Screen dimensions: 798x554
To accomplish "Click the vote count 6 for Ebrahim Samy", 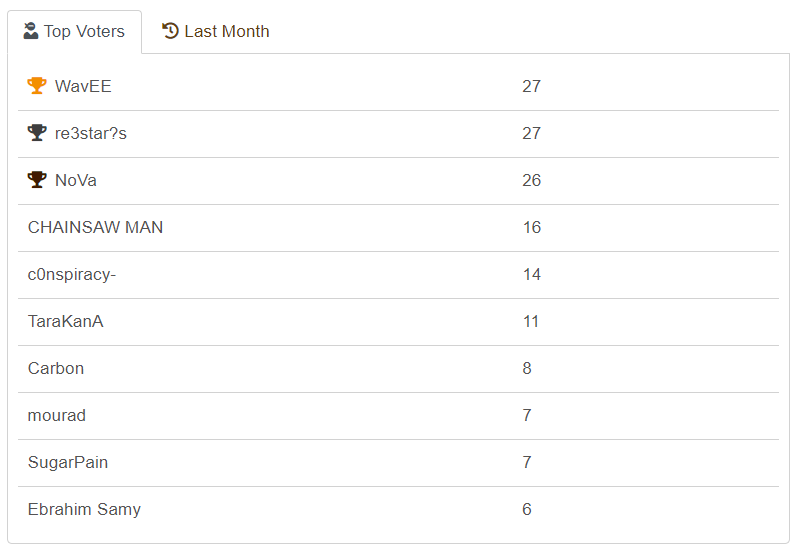I will click(527, 509).
